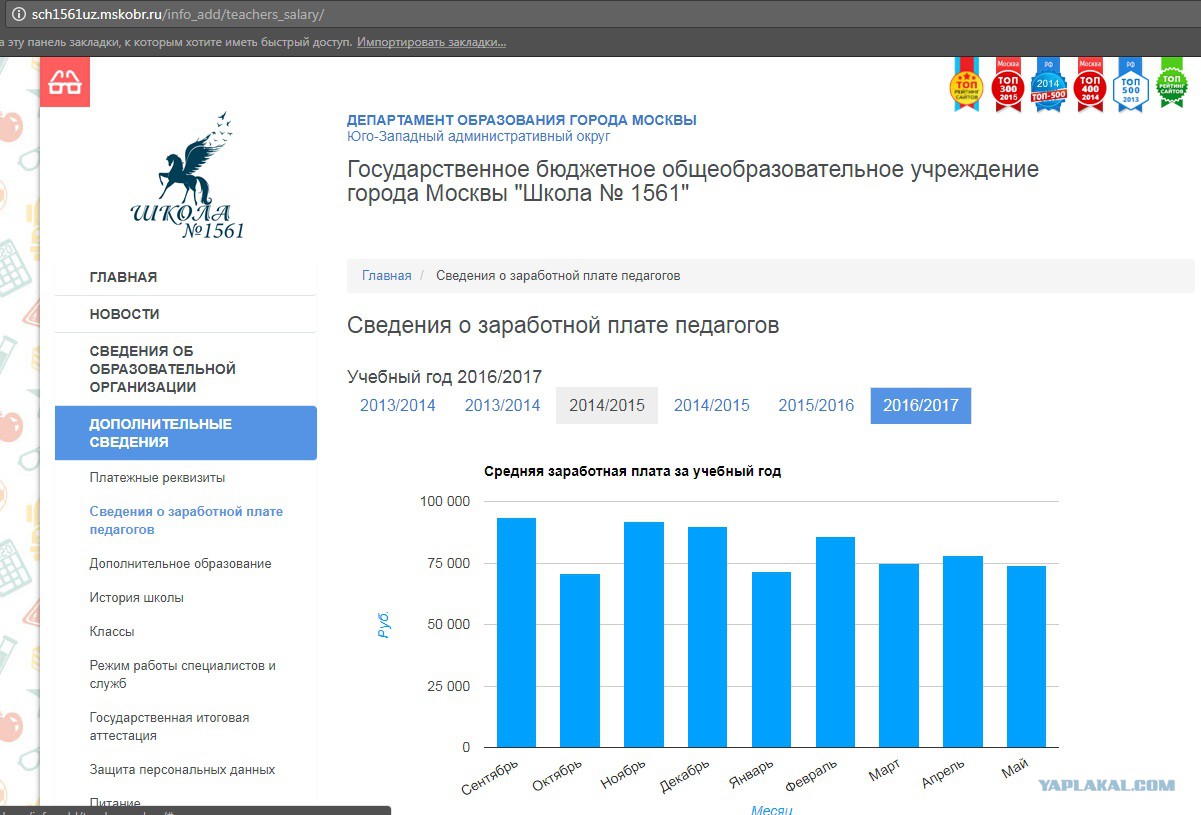Screen dimensions: 1201x815
Task: Switch to the 2016/2017 year tab
Action: 920,405
